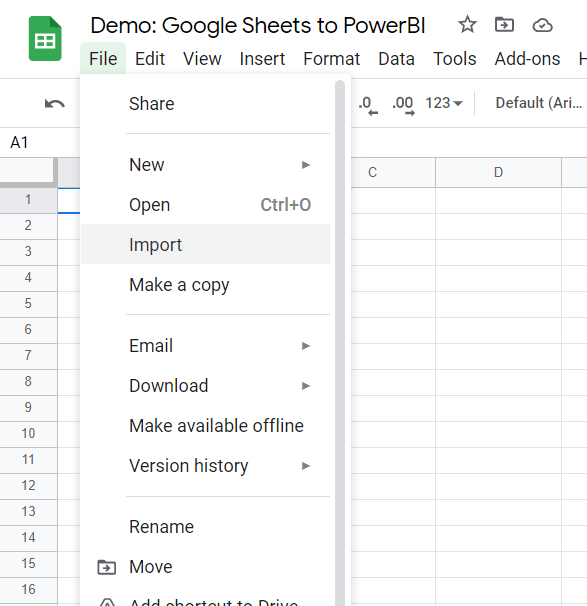The image size is (587, 606).
Task: Select row 12 header
Action: [29, 486]
